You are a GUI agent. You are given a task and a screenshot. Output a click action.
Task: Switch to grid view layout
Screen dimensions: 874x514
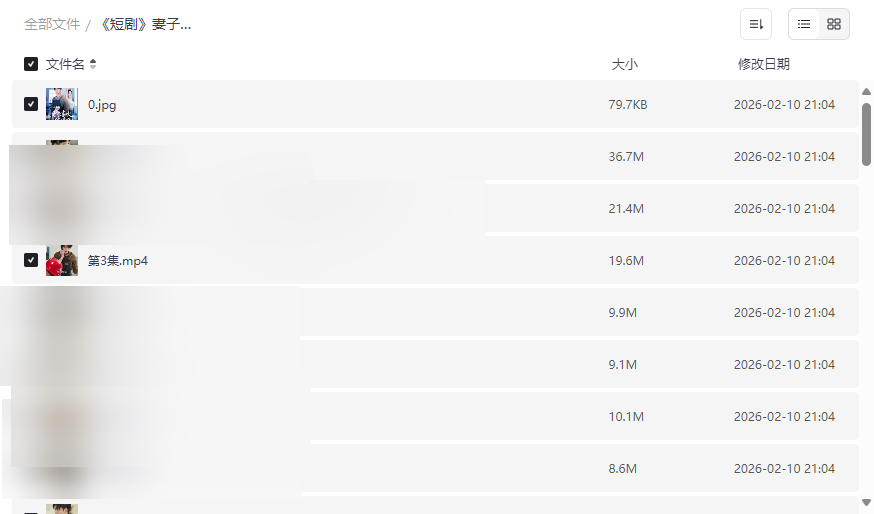click(834, 24)
